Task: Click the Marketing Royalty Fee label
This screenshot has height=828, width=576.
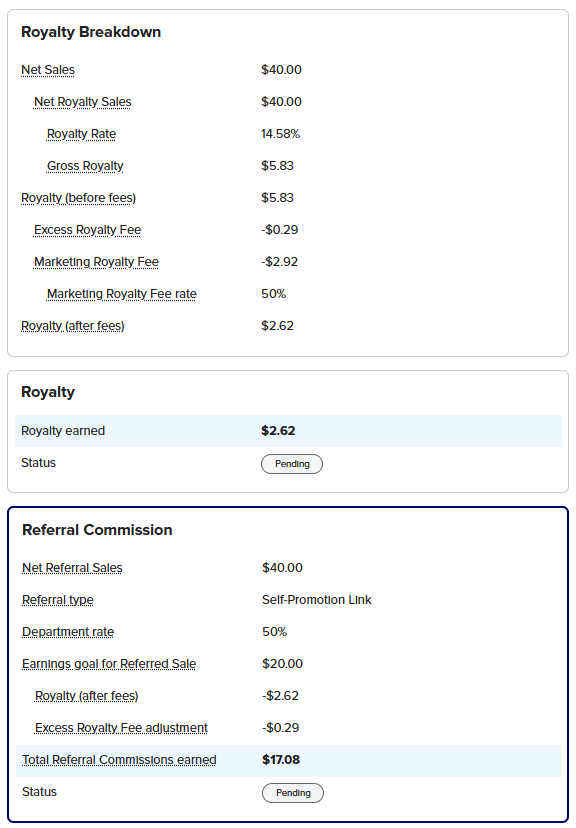Action: (x=96, y=262)
